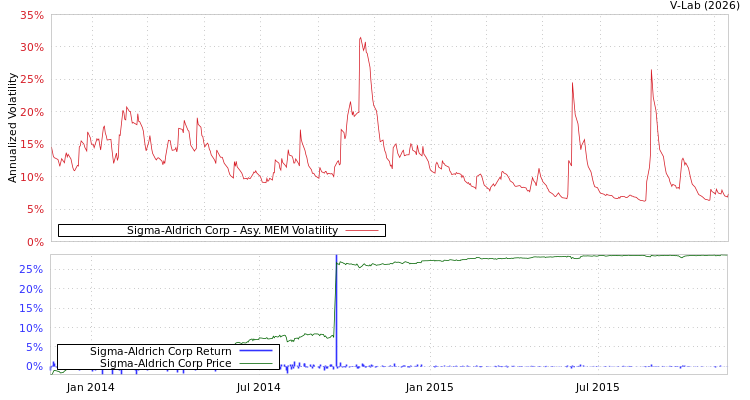
Task: Click the highest volatility peak above 30%
Action: pyautogui.click(x=360, y=38)
